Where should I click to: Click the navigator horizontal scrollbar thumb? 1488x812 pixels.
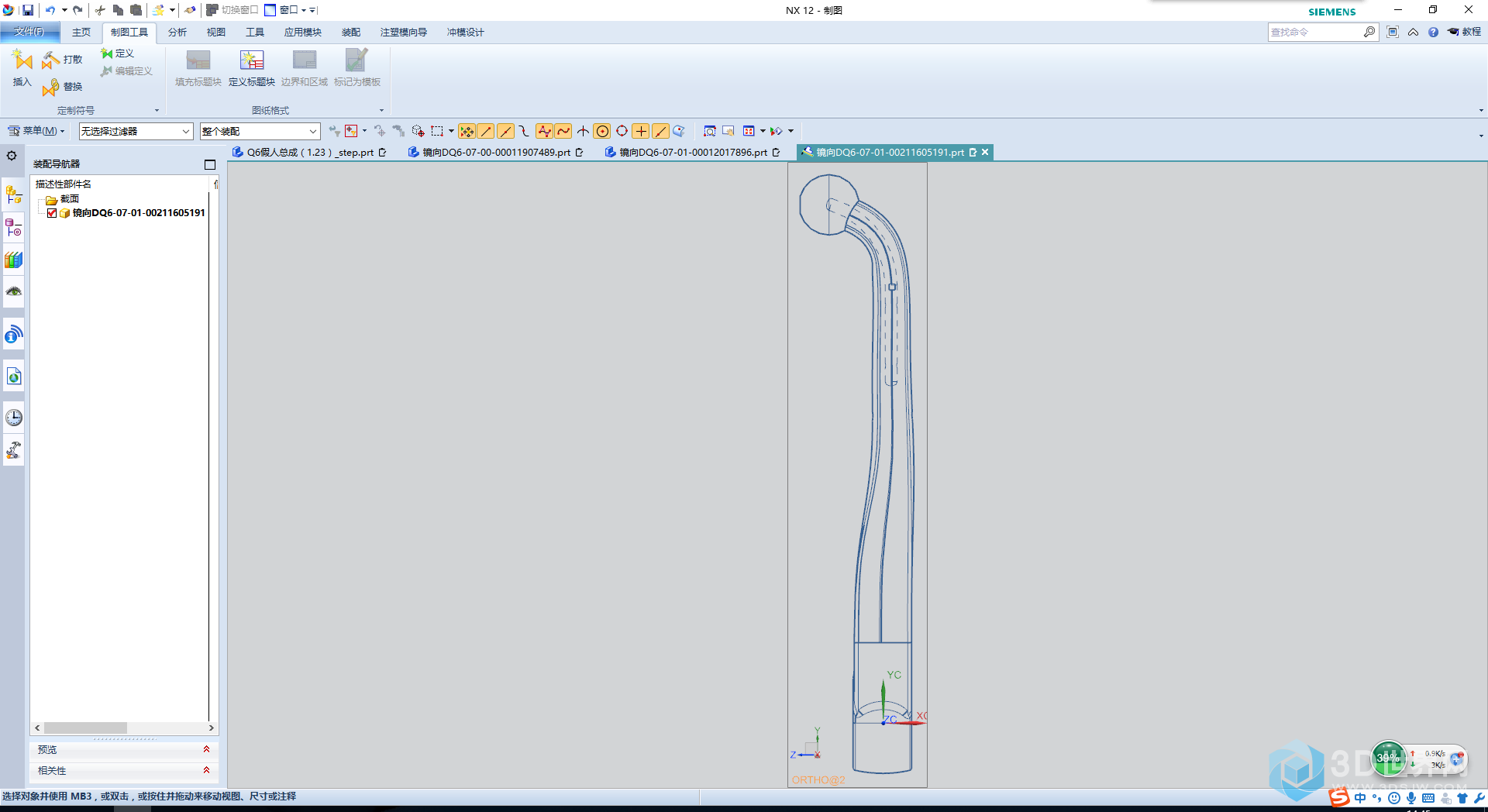click(x=85, y=728)
